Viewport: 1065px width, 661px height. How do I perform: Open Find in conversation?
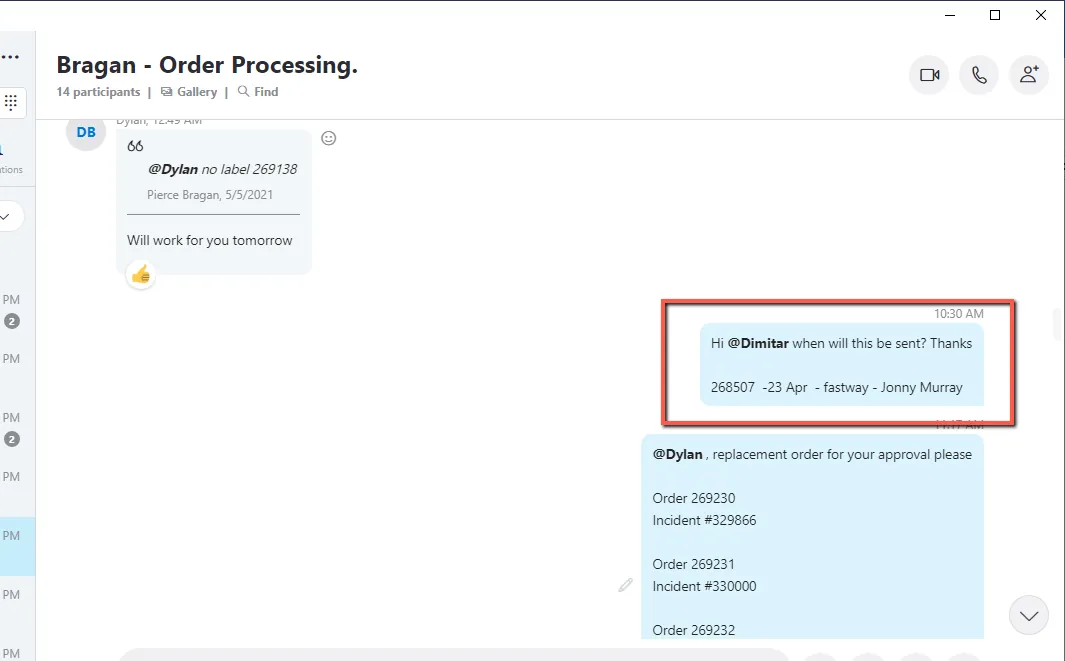point(258,92)
